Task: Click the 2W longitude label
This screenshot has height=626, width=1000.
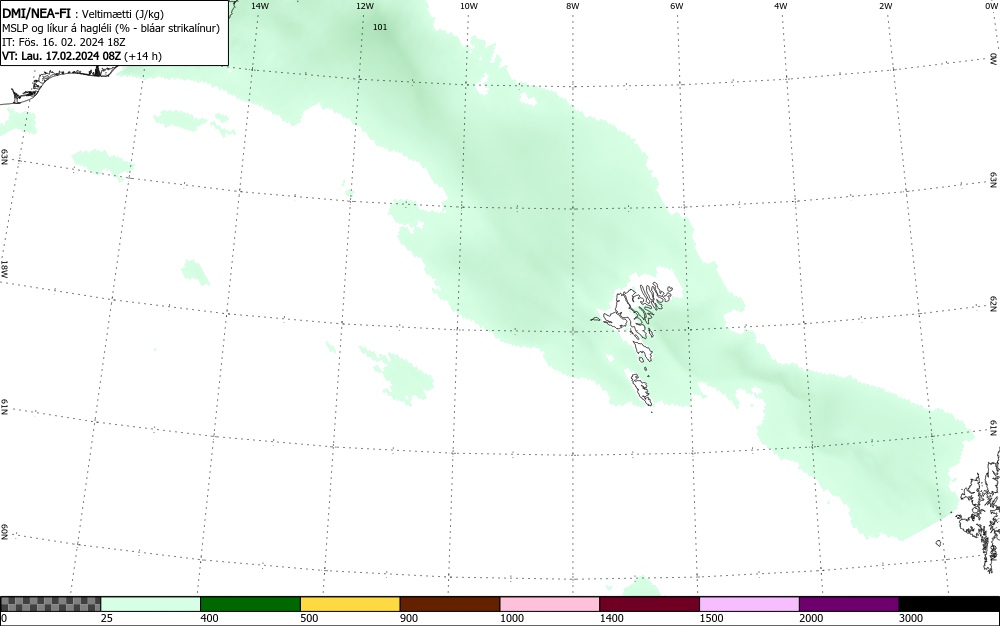Action: point(885,6)
